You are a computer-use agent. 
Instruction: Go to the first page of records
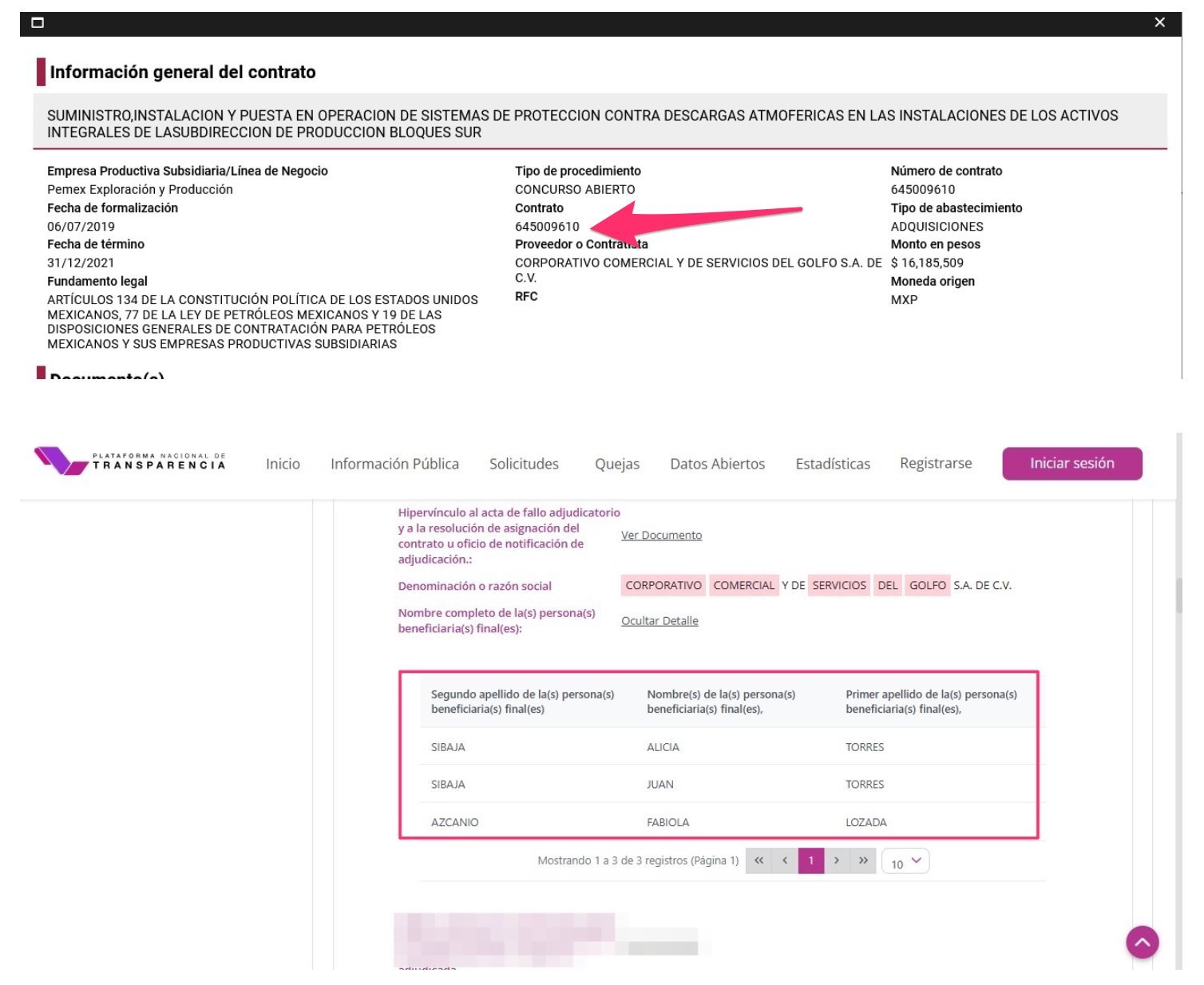click(758, 860)
